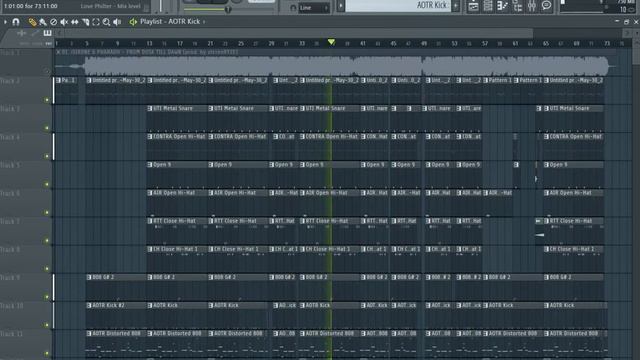
Task: Select the Track 1 label
Action: (x=10, y=53)
